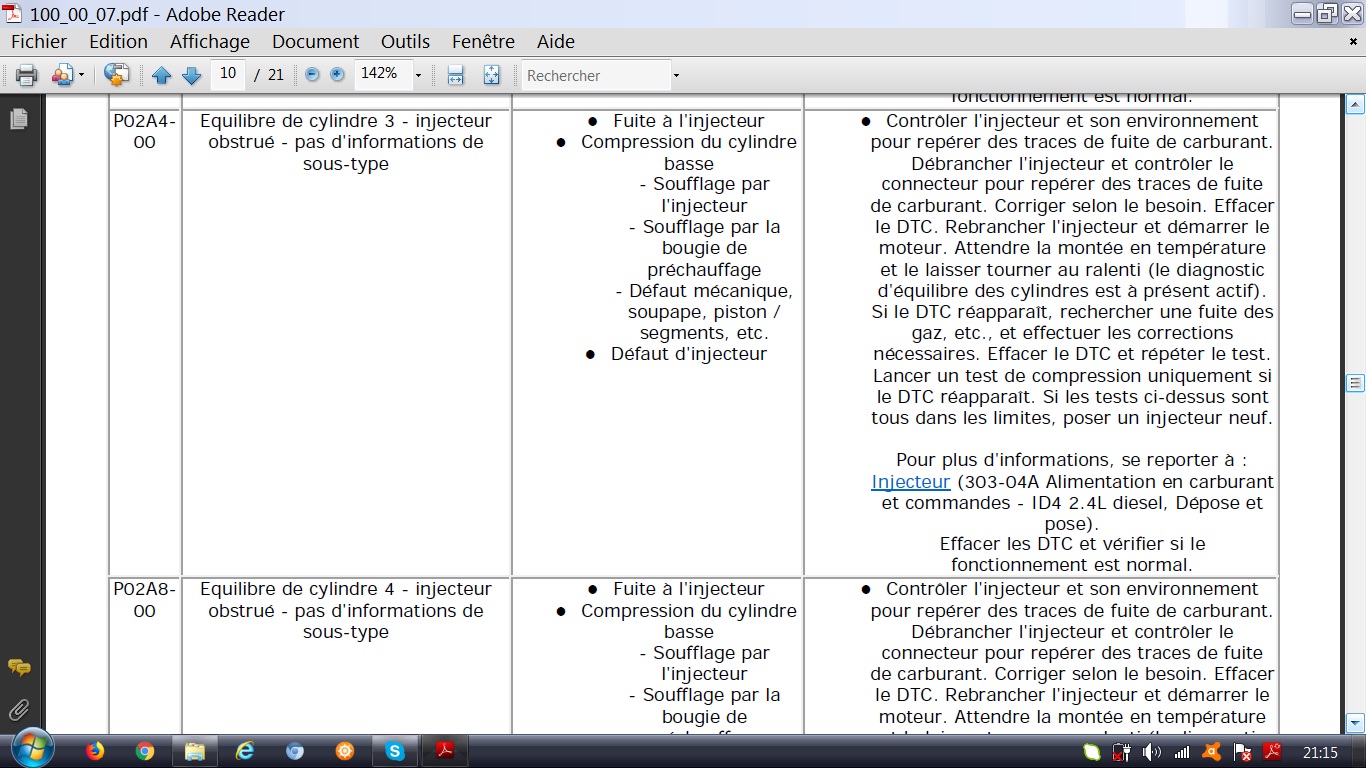Open Skype from the Windows taskbar
The width and height of the screenshot is (1366, 768).
coord(395,751)
